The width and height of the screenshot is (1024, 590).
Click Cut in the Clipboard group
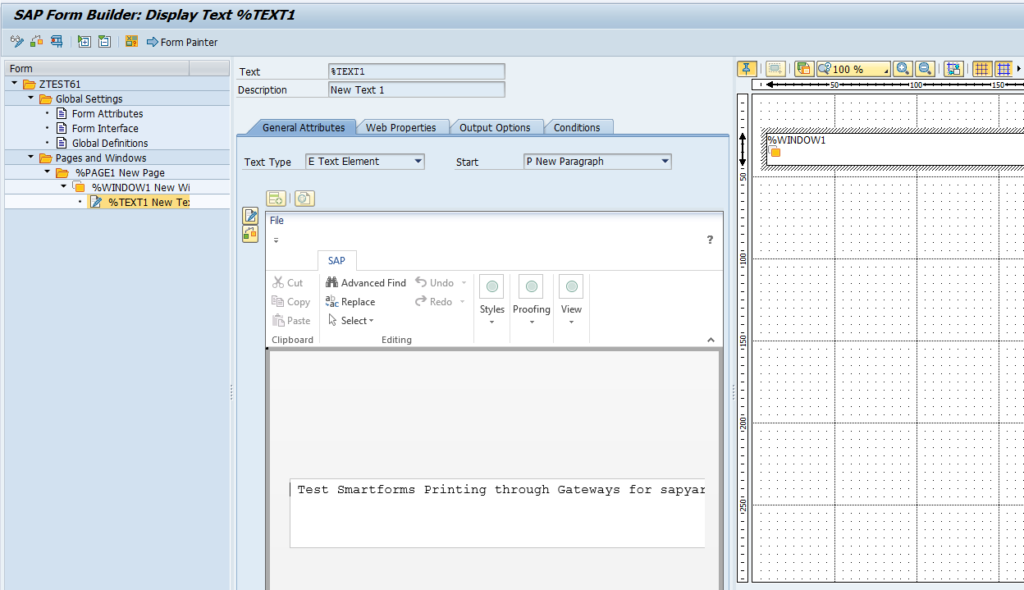click(x=288, y=283)
